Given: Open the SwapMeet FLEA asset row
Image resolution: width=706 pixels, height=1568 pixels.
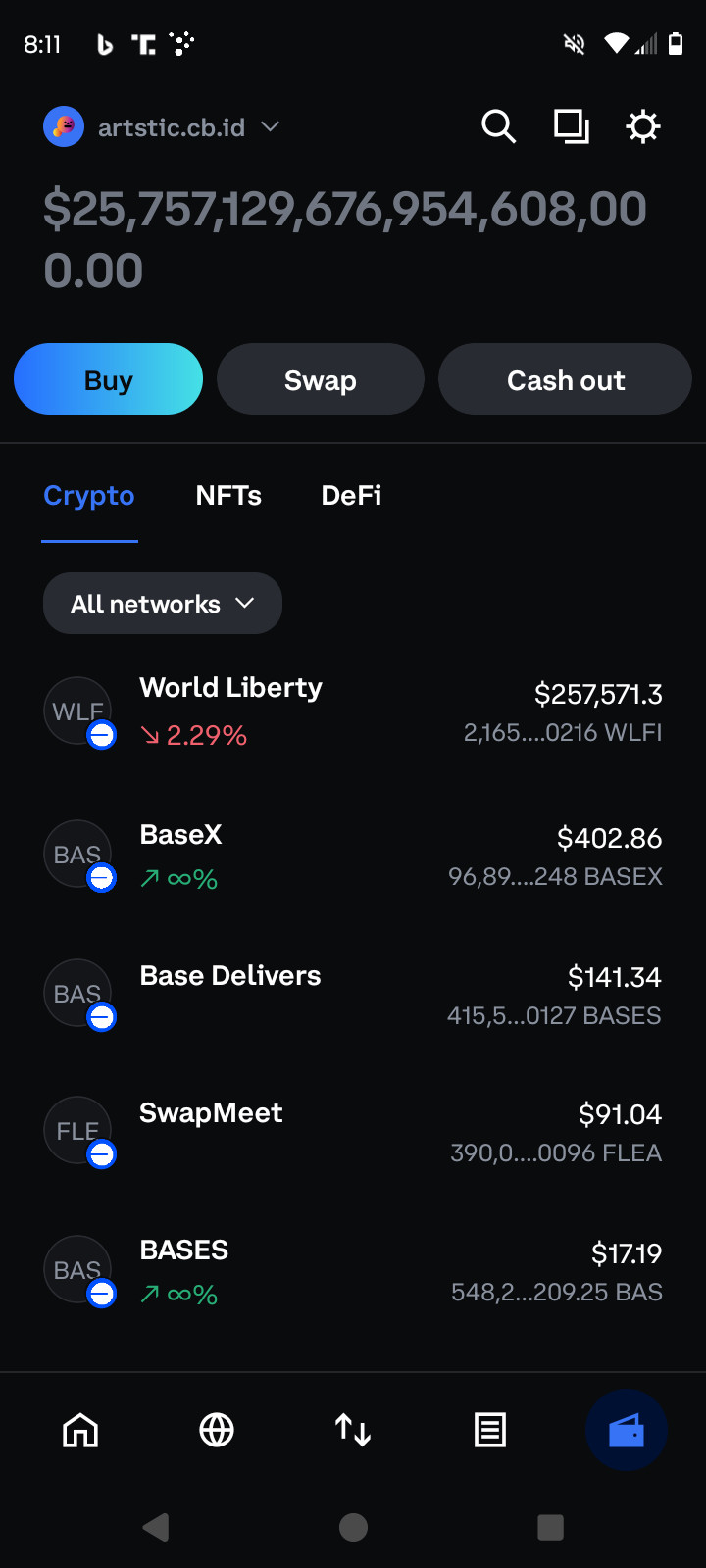Looking at the screenshot, I should point(353,1132).
